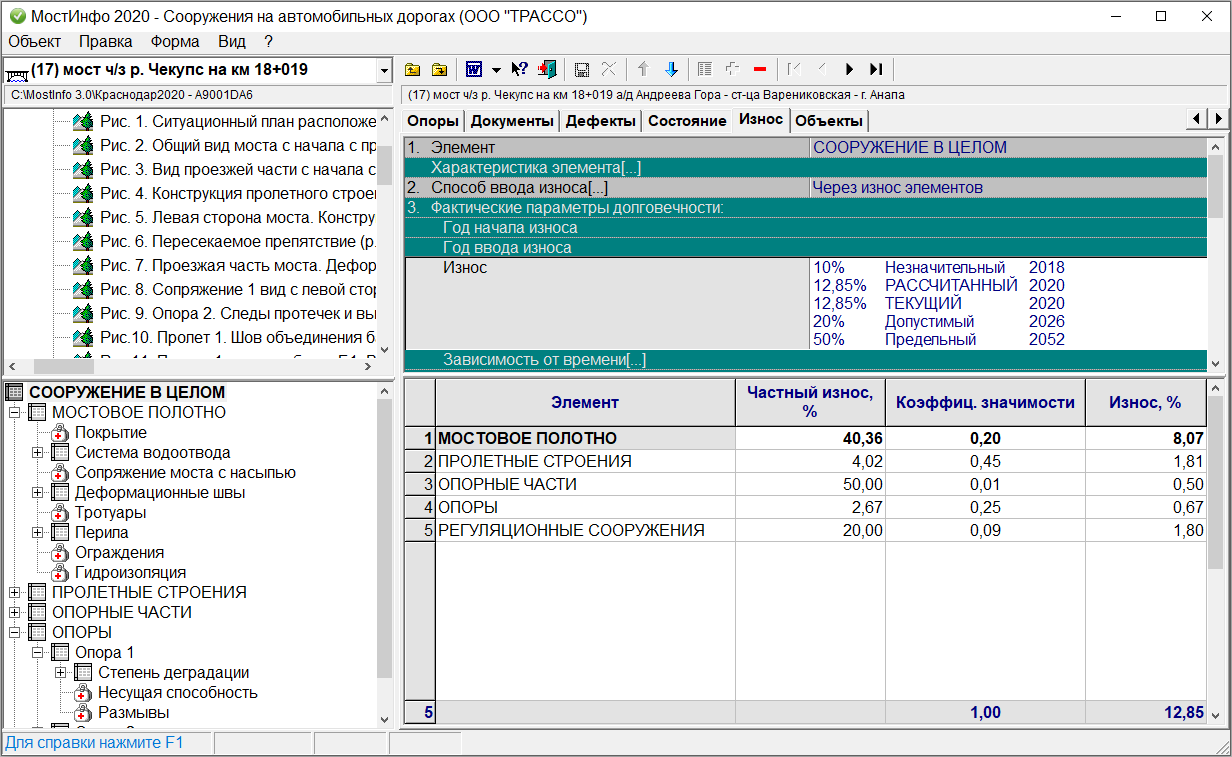
Task: Expand the Деформационные швы node
Action: pyautogui.click(x=37, y=493)
